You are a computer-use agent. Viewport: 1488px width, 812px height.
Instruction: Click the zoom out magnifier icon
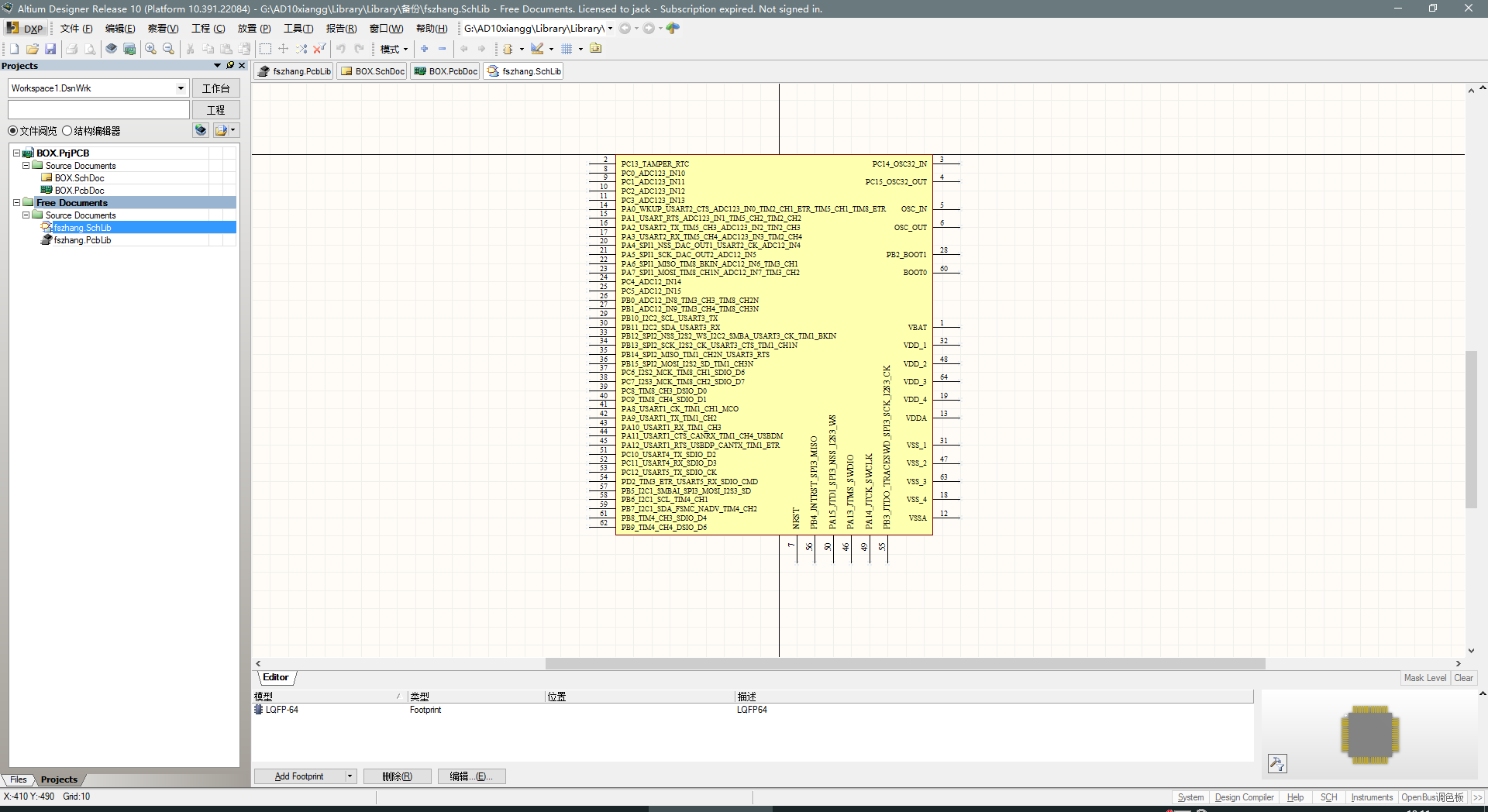168,49
